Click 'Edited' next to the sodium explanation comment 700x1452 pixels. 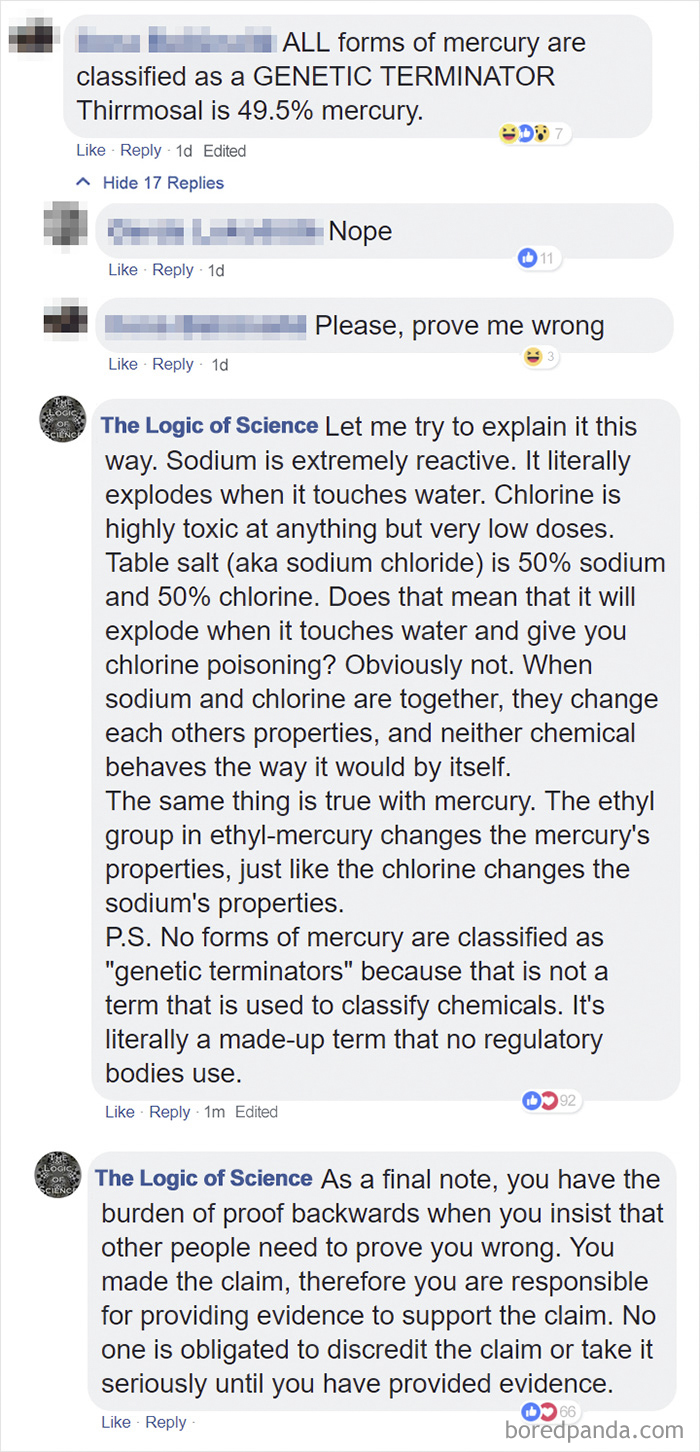click(x=258, y=1111)
